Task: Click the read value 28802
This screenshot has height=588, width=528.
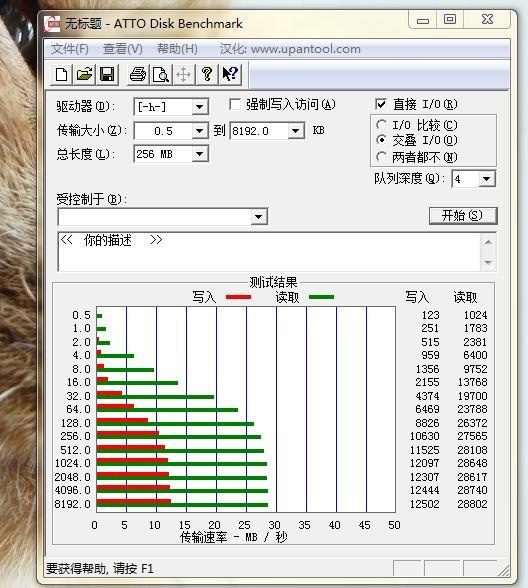Action: [472, 504]
